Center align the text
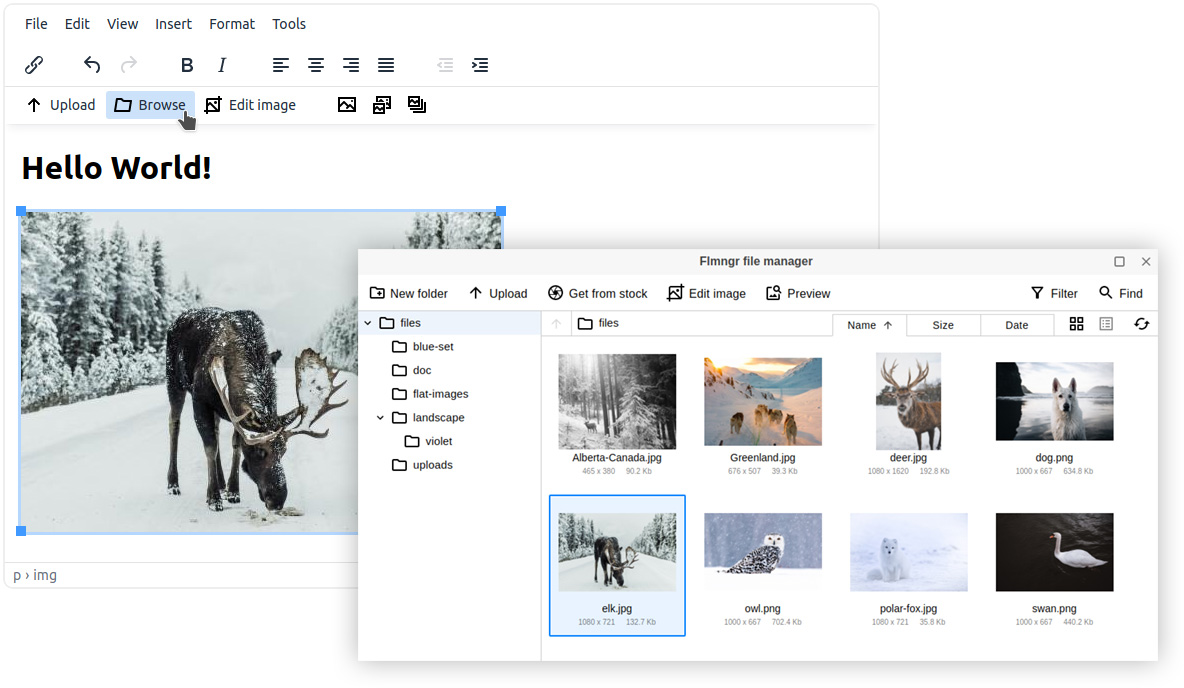This screenshot has height=688, width=1184. (x=316, y=65)
